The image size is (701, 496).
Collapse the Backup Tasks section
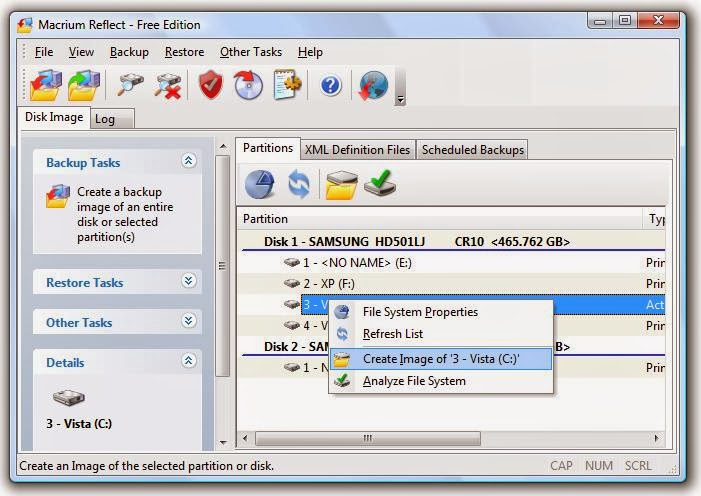tap(189, 161)
